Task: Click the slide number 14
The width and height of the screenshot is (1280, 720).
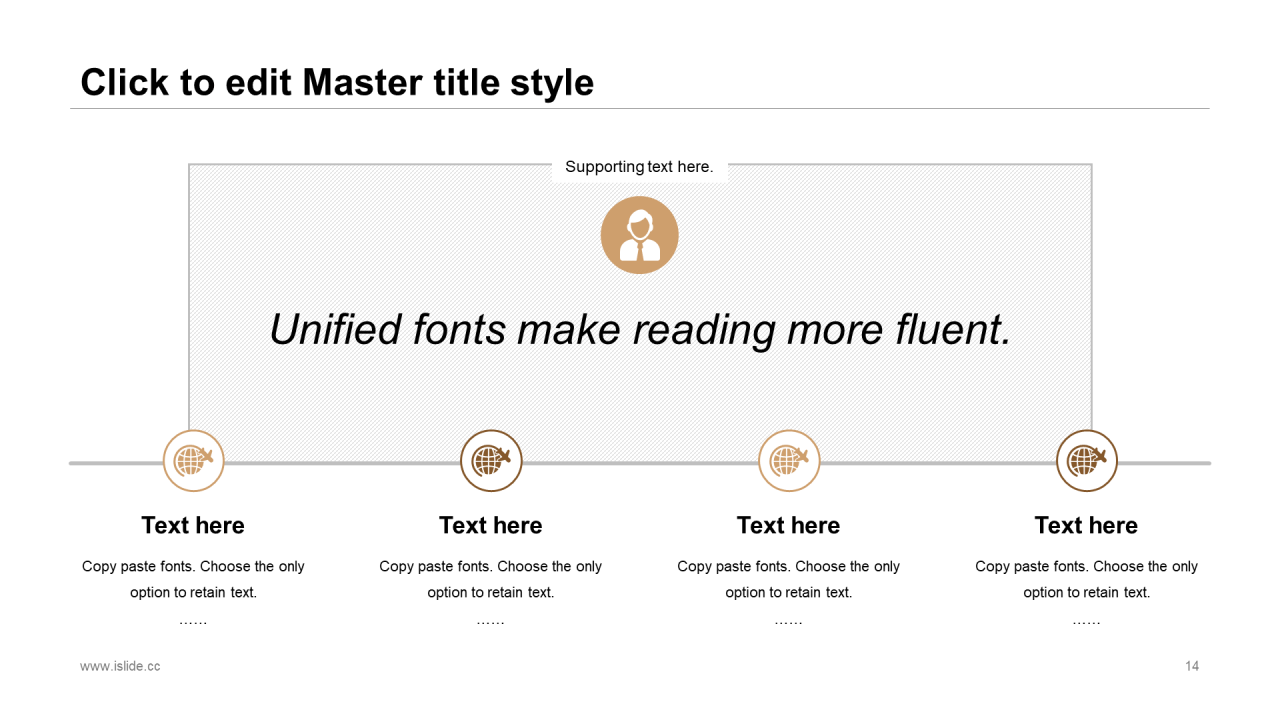Action: [x=1192, y=666]
